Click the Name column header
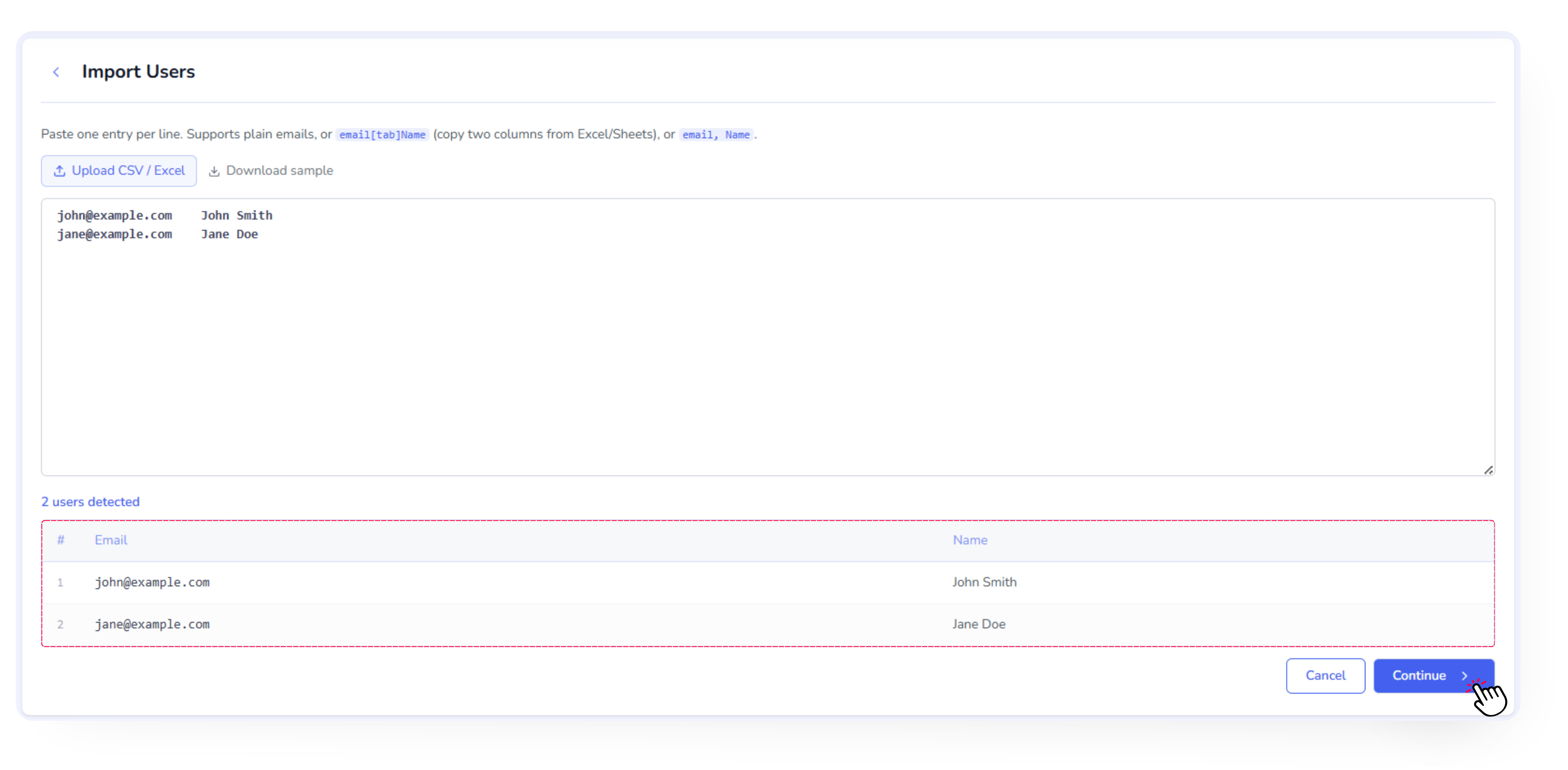This screenshot has height=770, width=1568. (970, 540)
